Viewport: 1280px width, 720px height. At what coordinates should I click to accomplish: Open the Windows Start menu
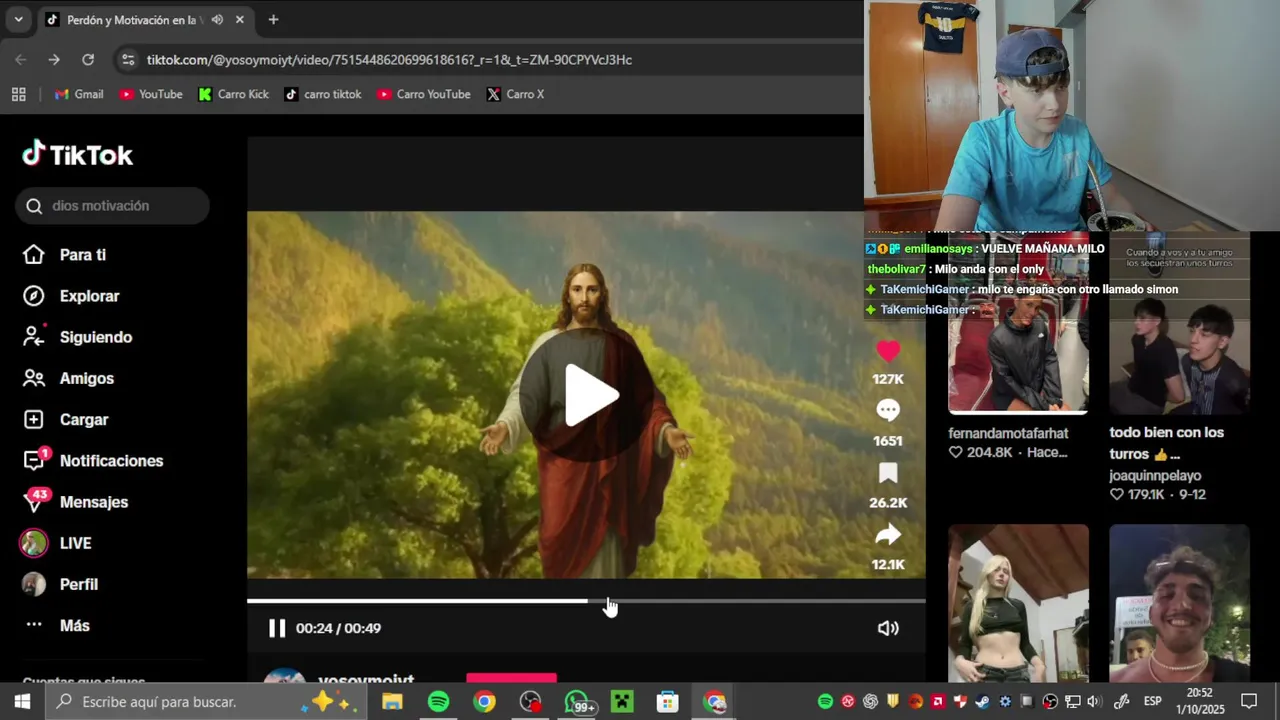pyautogui.click(x=22, y=702)
